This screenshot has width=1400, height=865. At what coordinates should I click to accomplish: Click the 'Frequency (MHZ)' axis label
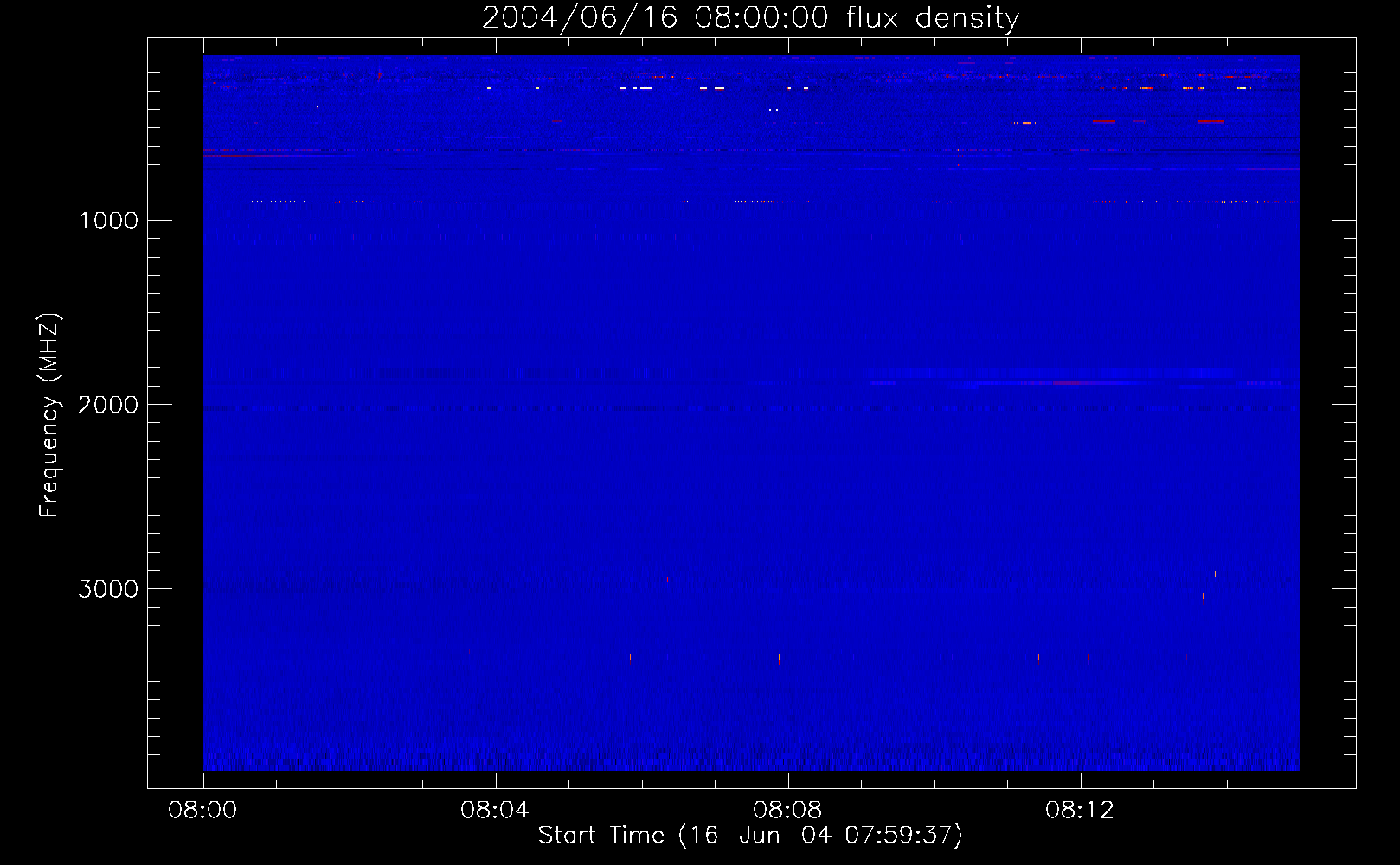(49, 415)
